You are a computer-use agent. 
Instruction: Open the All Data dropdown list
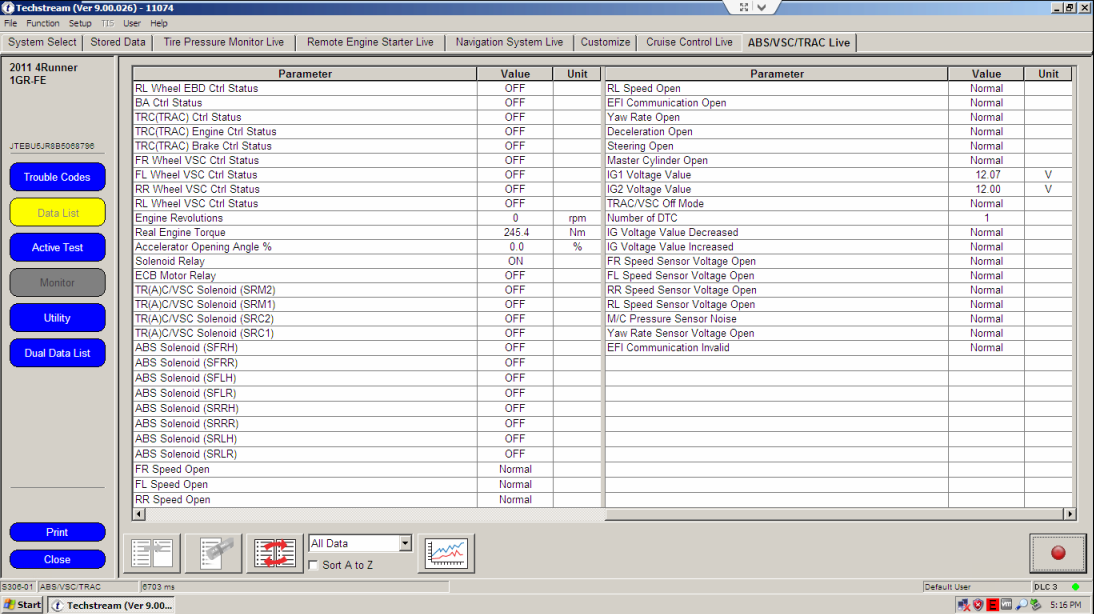pos(405,543)
